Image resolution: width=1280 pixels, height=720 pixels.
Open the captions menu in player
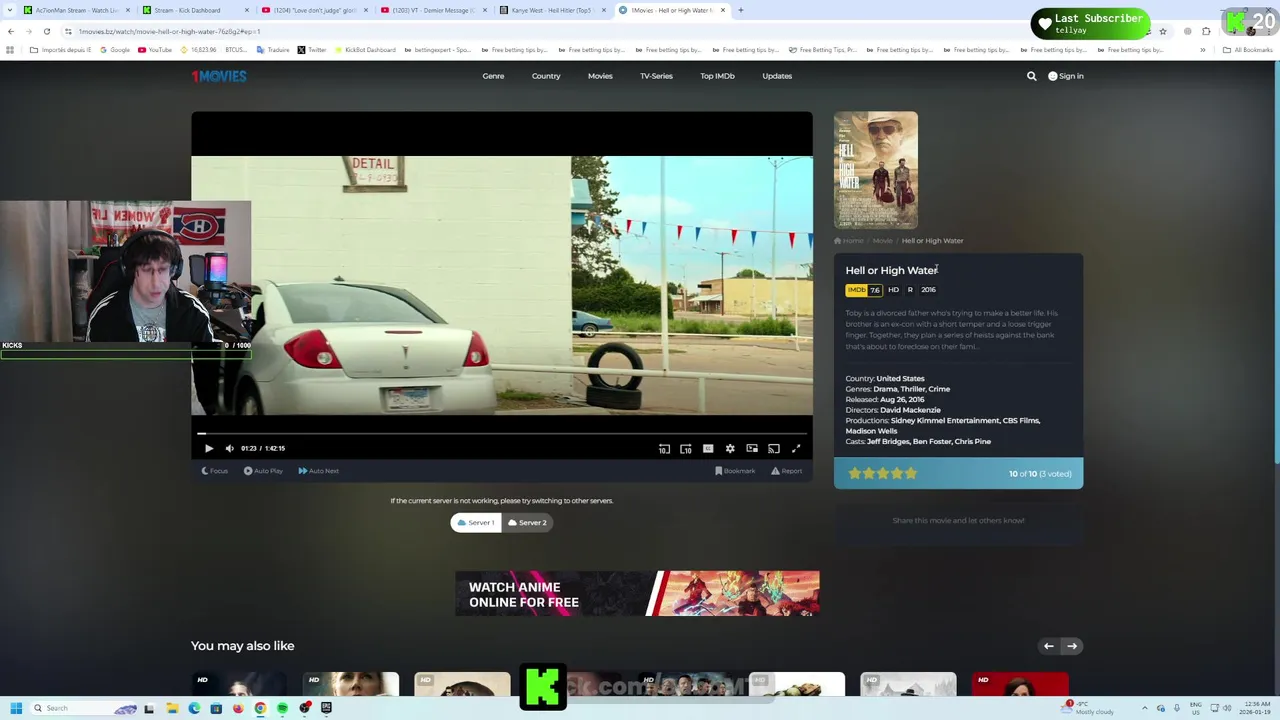[x=708, y=449]
